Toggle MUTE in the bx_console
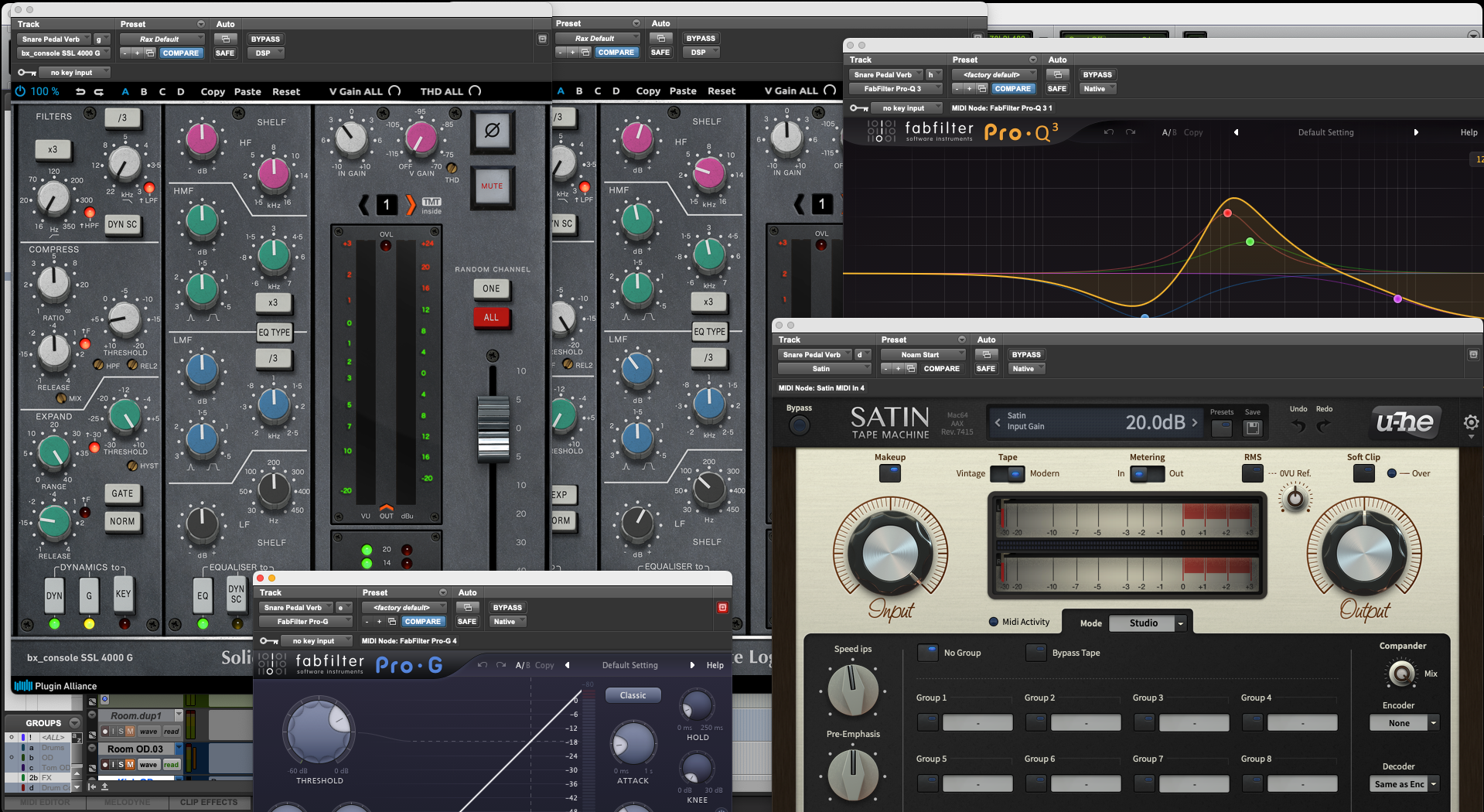1484x812 pixels. tap(492, 186)
